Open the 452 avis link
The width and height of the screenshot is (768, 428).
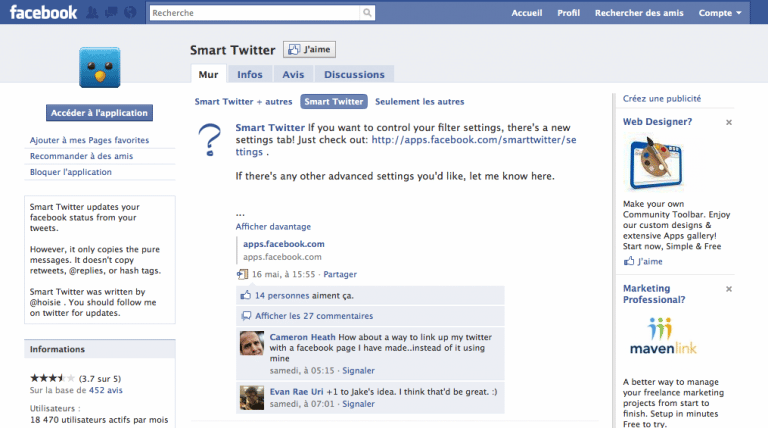point(105,390)
